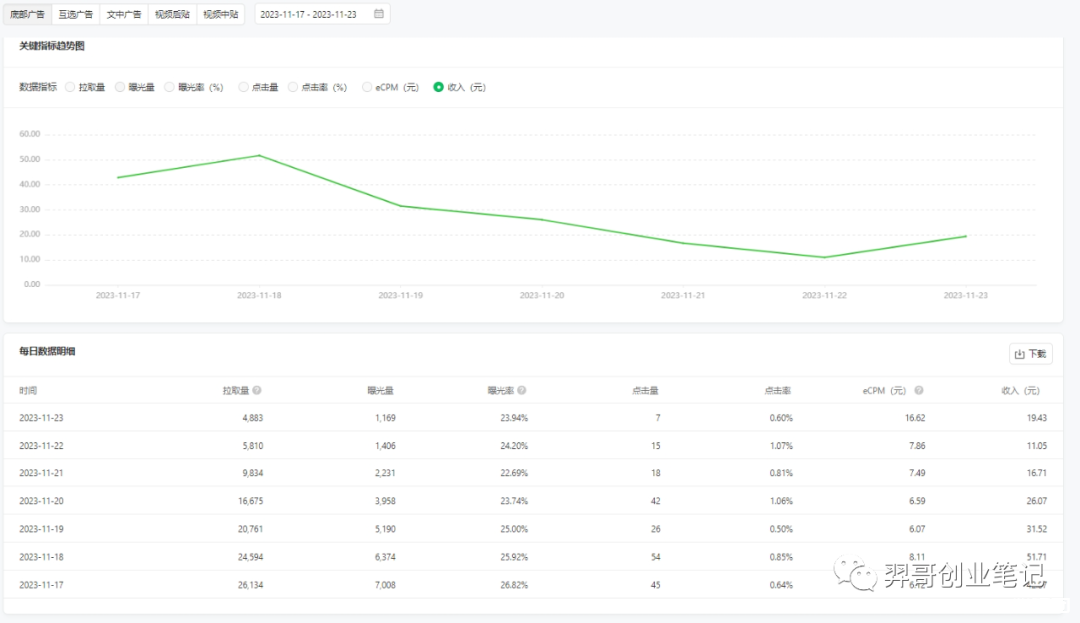Select the eCPM (元) radio button
The height and width of the screenshot is (623, 1080).
coord(367,87)
